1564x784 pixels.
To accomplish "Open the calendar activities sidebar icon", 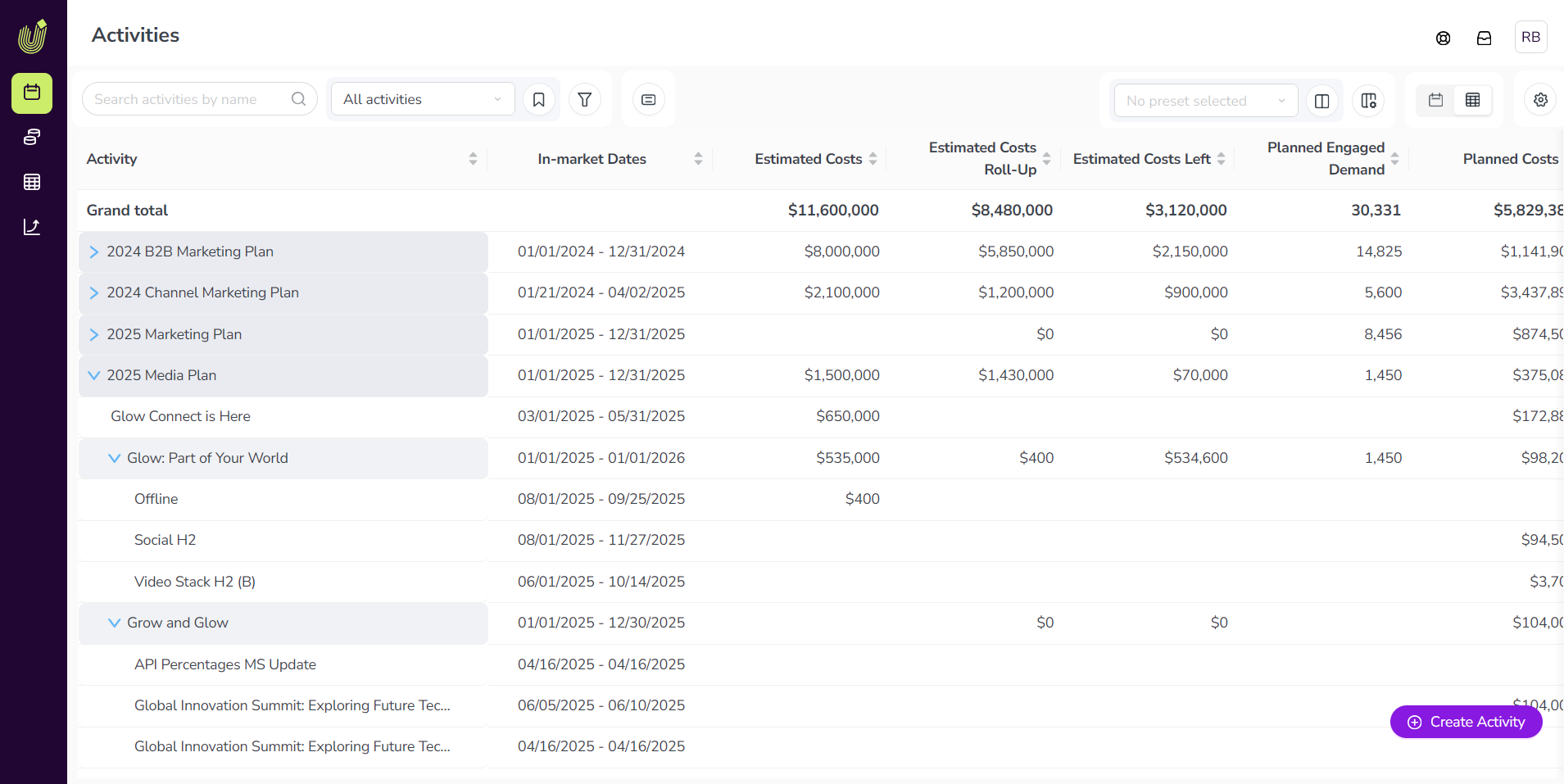I will 32,93.
